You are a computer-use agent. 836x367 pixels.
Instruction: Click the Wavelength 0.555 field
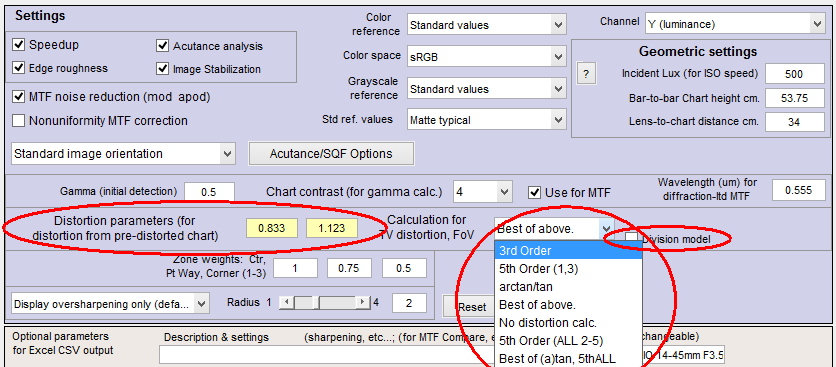[x=799, y=189]
